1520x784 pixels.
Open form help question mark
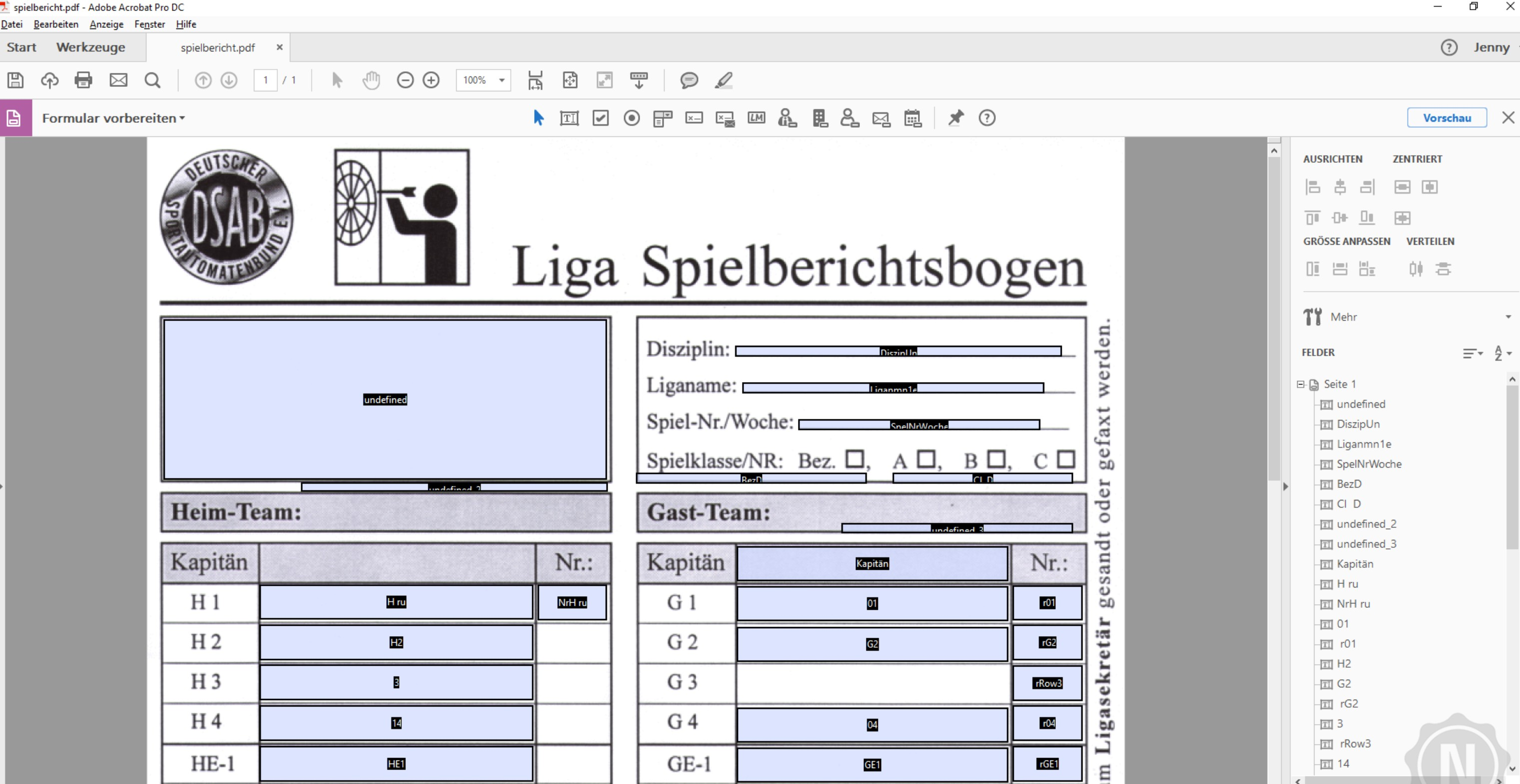(x=986, y=118)
